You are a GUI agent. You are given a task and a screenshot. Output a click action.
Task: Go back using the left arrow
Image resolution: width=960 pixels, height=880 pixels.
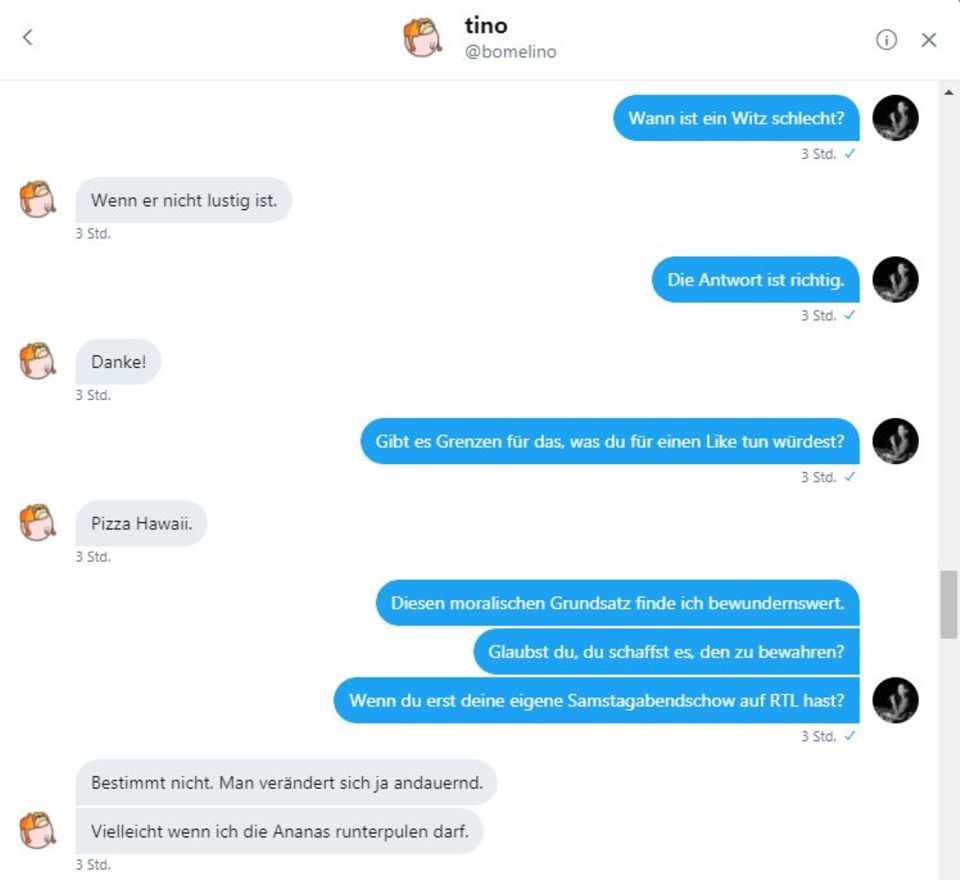click(28, 38)
